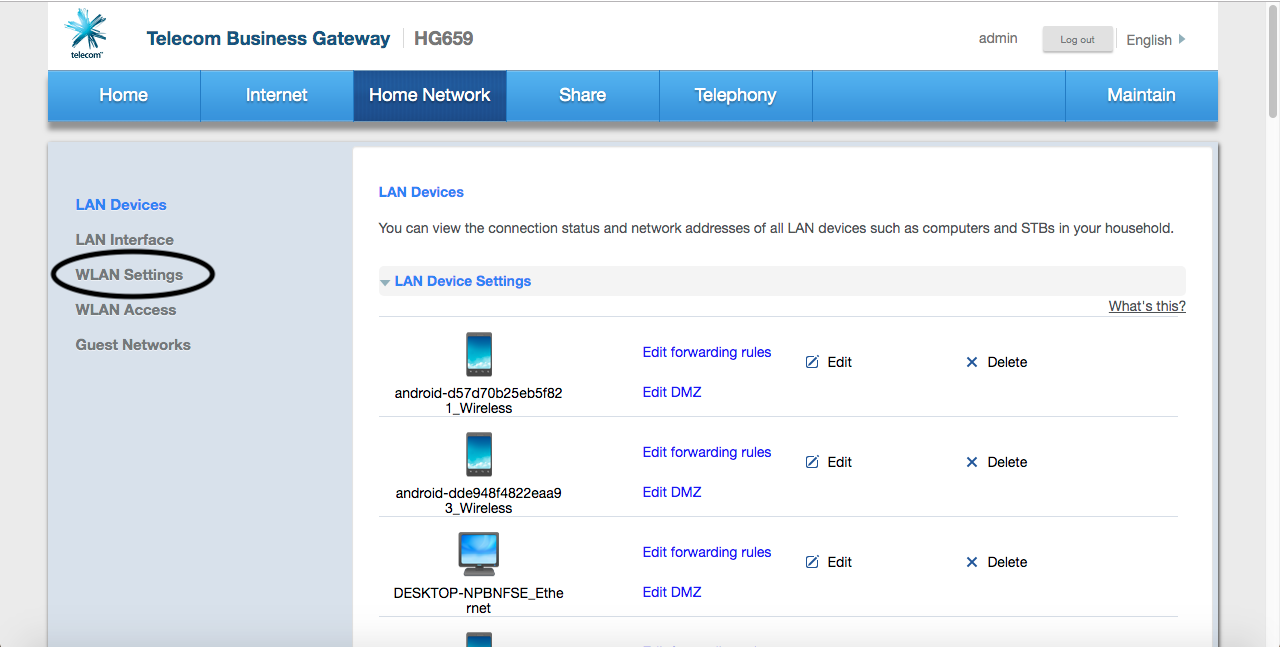Image resolution: width=1280 pixels, height=647 pixels.
Task: Select Guest Networks in the sidebar
Action: click(133, 345)
